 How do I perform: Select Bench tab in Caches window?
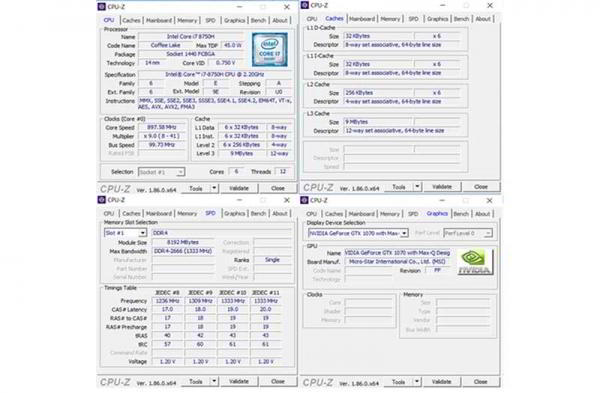coord(461,19)
